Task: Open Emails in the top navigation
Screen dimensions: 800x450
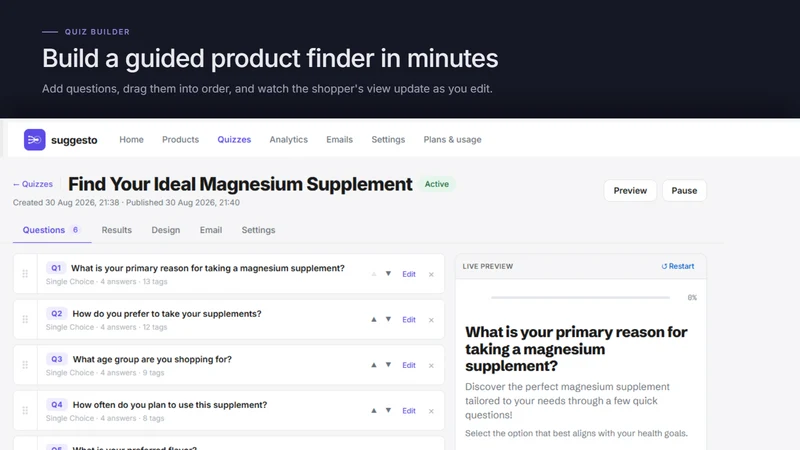Action: 339,139
